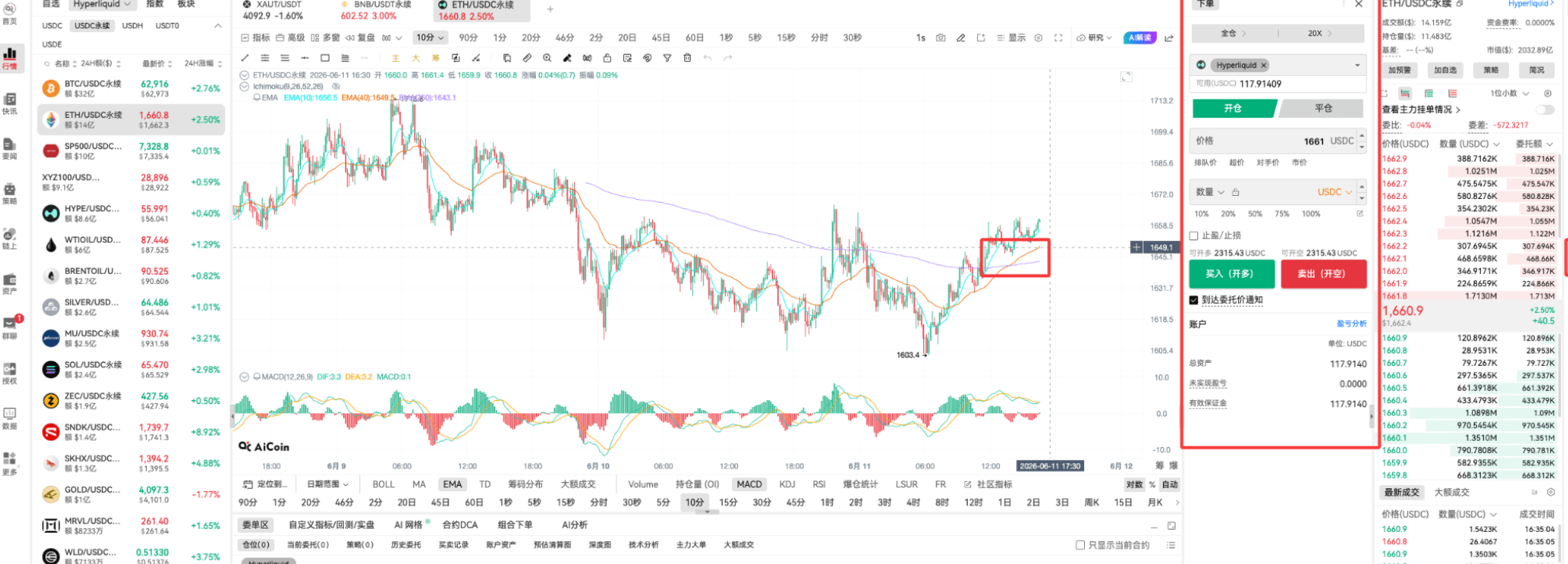Click the pencil edit icon in chart toolbar
Viewport: 1568px width, 564px height.
(961, 37)
